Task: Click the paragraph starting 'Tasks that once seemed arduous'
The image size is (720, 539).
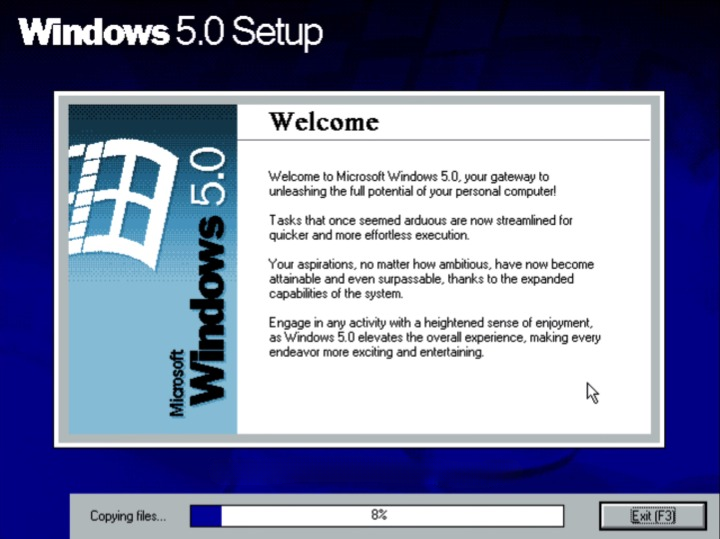Action: coord(420,228)
